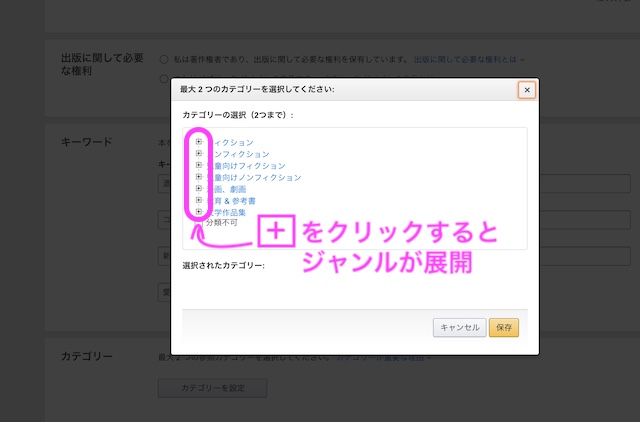640x422 pixels.
Task: Expand the 児童向けノンフィクション plus icon
Action: 199,177
